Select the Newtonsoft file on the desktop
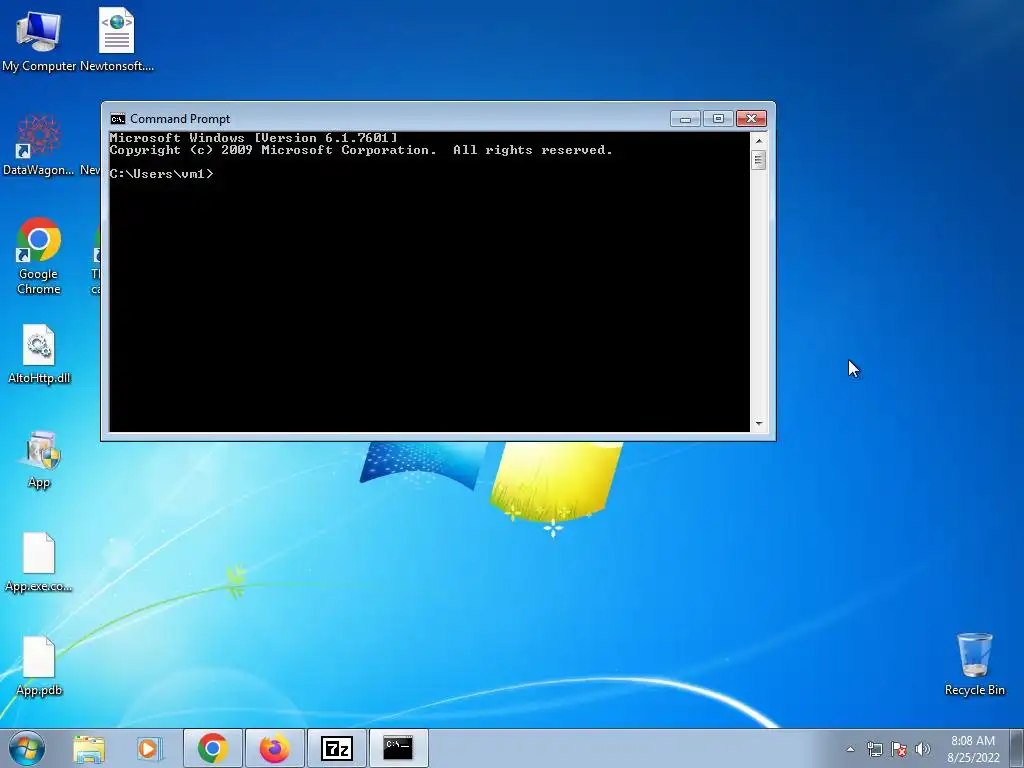 click(116, 39)
